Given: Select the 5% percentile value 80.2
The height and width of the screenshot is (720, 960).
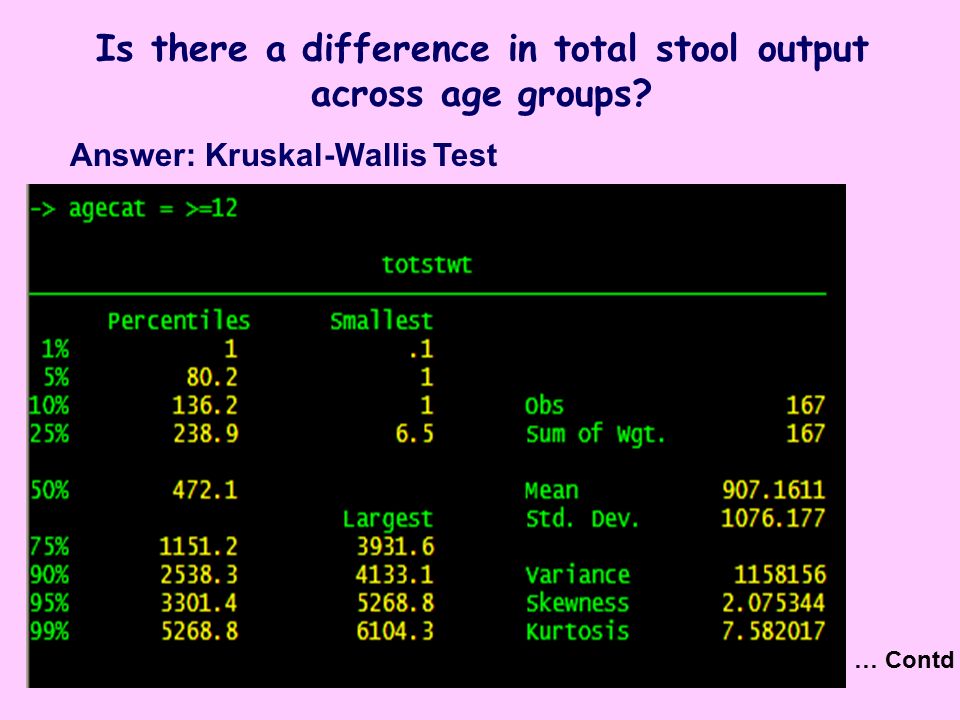Looking at the screenshot, I should tap(212, 377).
